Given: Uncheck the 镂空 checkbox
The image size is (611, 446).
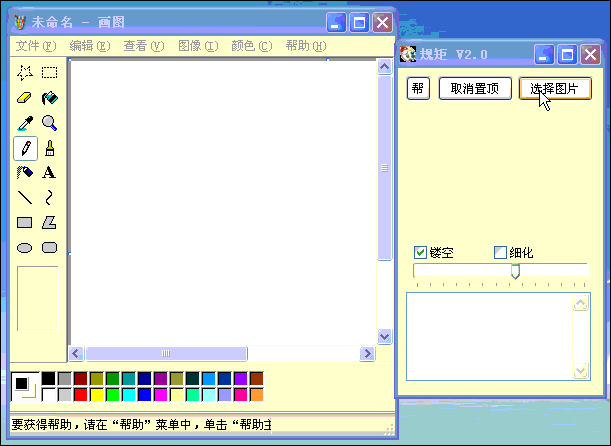Looking at the screenshot, I should (x=420, y=252).
